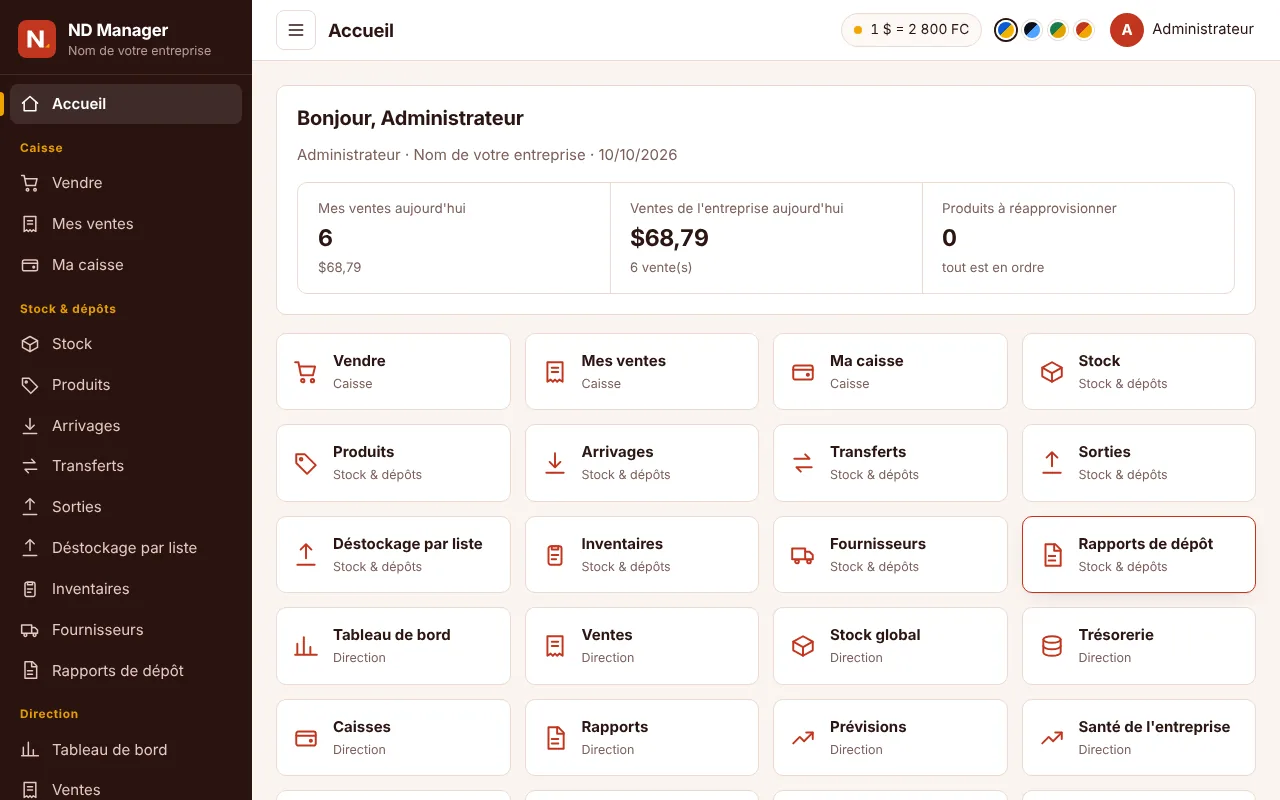Open the Rapports de dépôt card
The image size is (1280, 800).
click(1139, 555)
